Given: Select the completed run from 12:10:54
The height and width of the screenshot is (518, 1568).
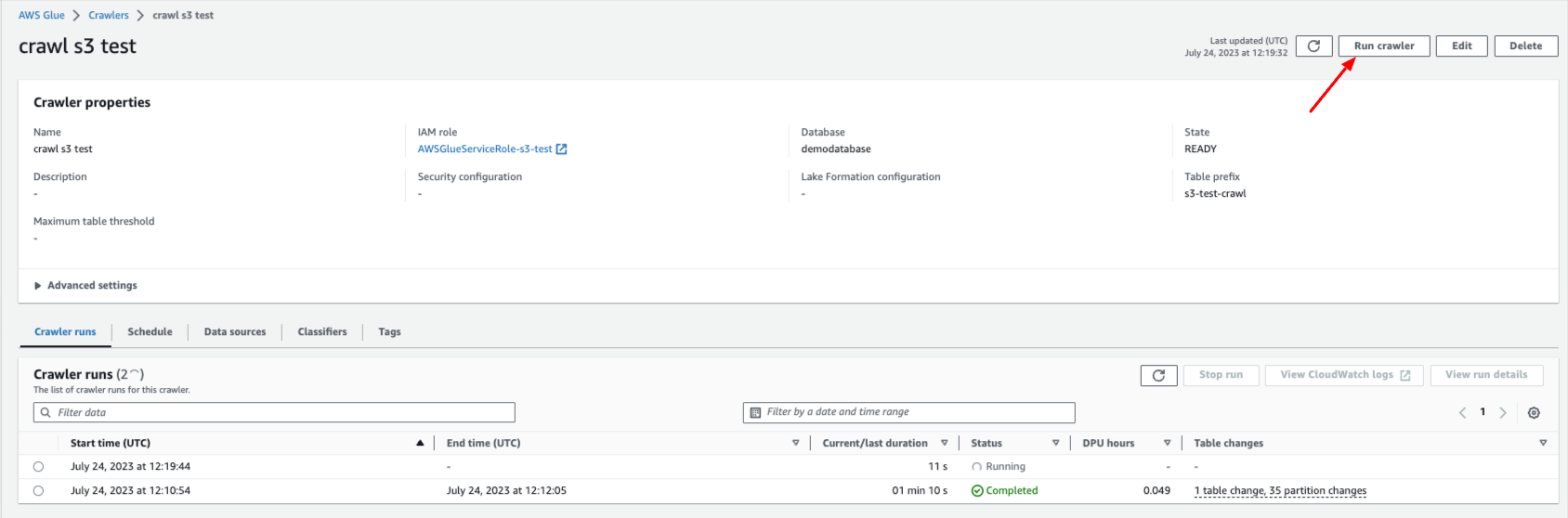Looking at the screenshot, I should 38,491.
